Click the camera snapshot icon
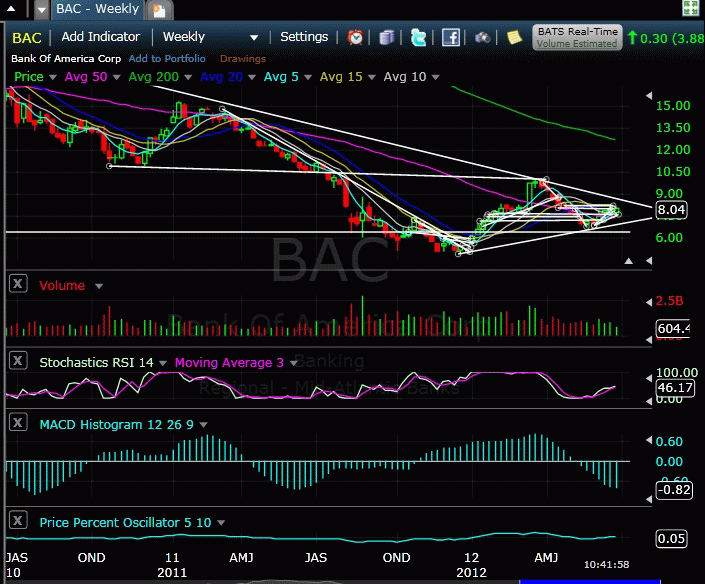The width and height of the screenshot is (705, 584). (482, 38)
